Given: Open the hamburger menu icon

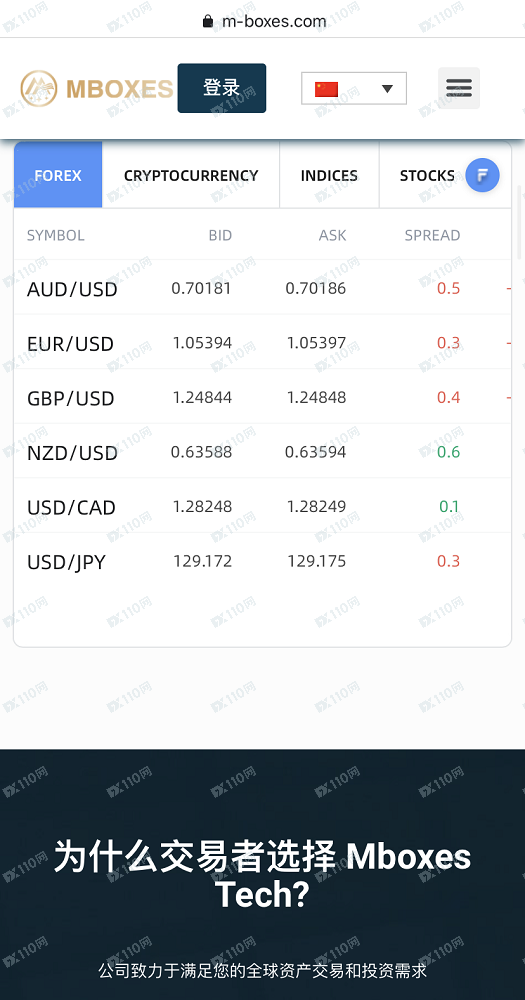Looking at the screenshot, I should 459,88.
